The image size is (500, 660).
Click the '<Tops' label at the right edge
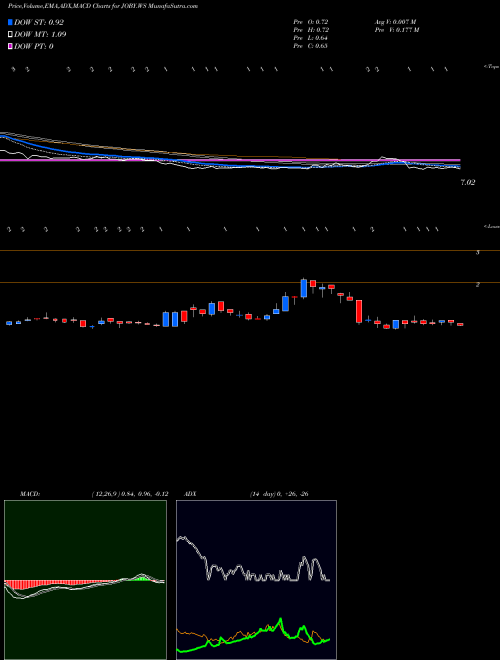[x=491, y=67]
